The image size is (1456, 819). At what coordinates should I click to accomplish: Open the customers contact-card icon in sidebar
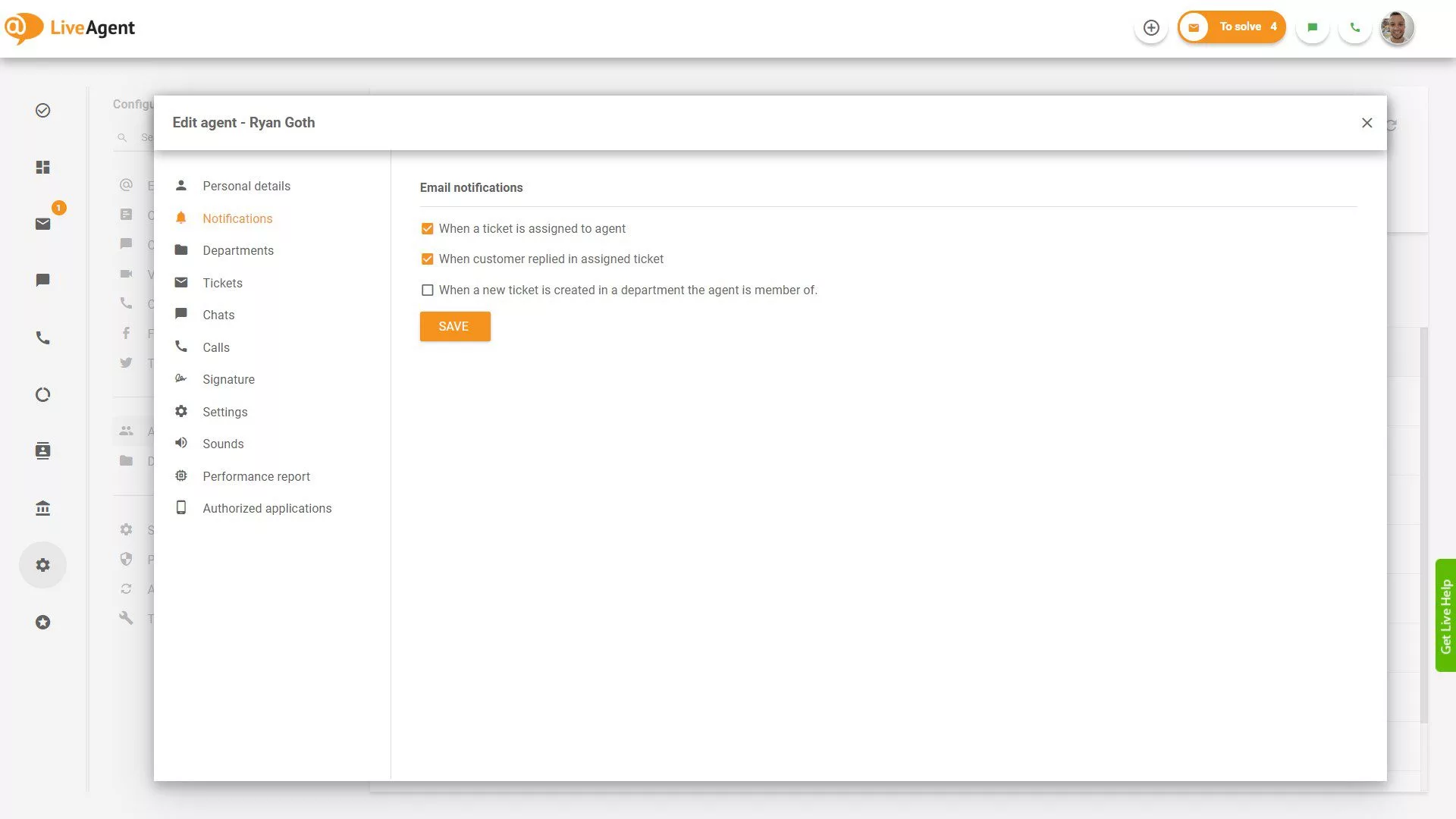tap(42, 450)
